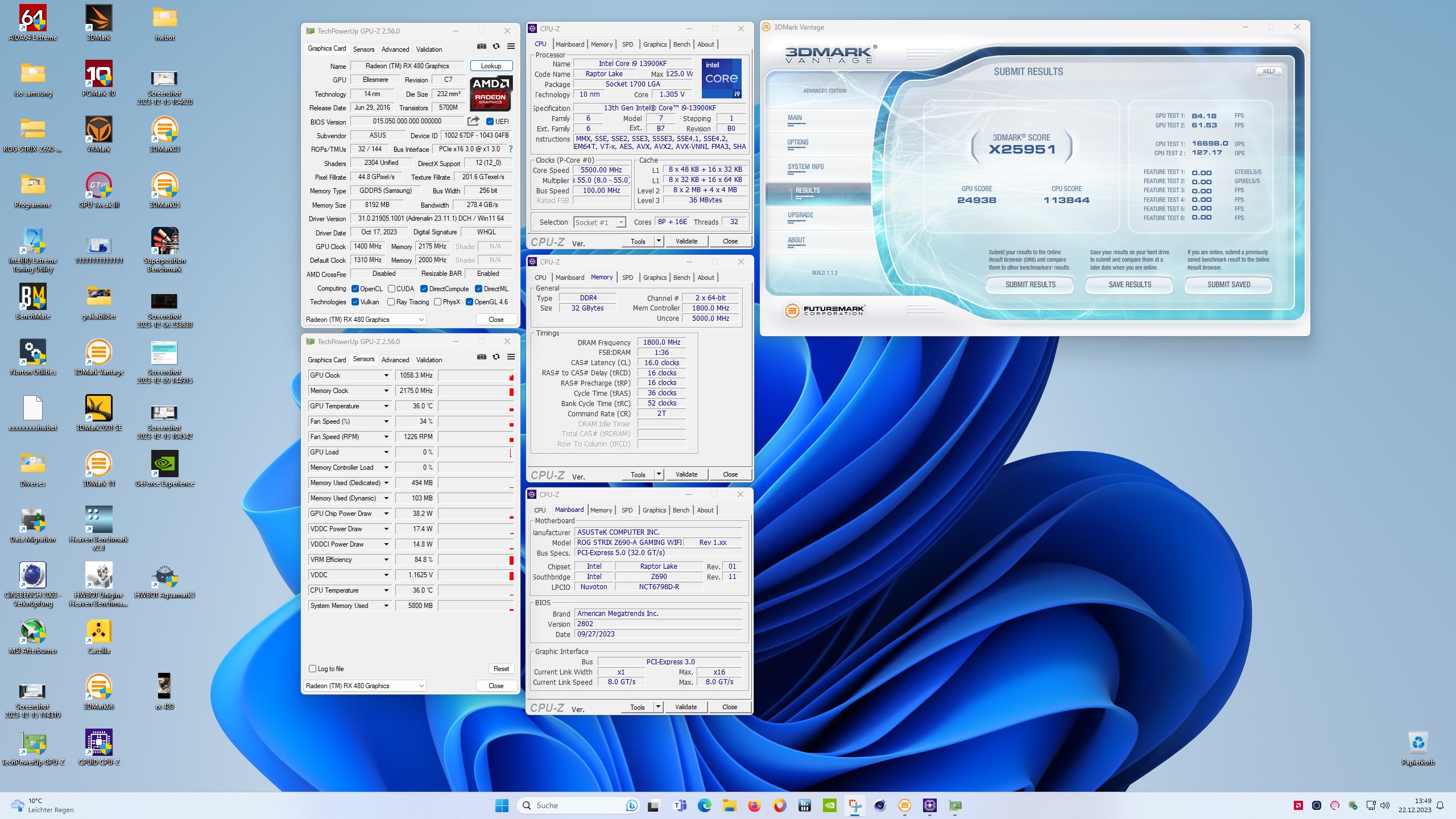Image resolution: width=1456 pixels, height=819 pixels.
Task: Expand Fan Speed (RPM) sensor dropdown
Action: click(x=386, y=437)
